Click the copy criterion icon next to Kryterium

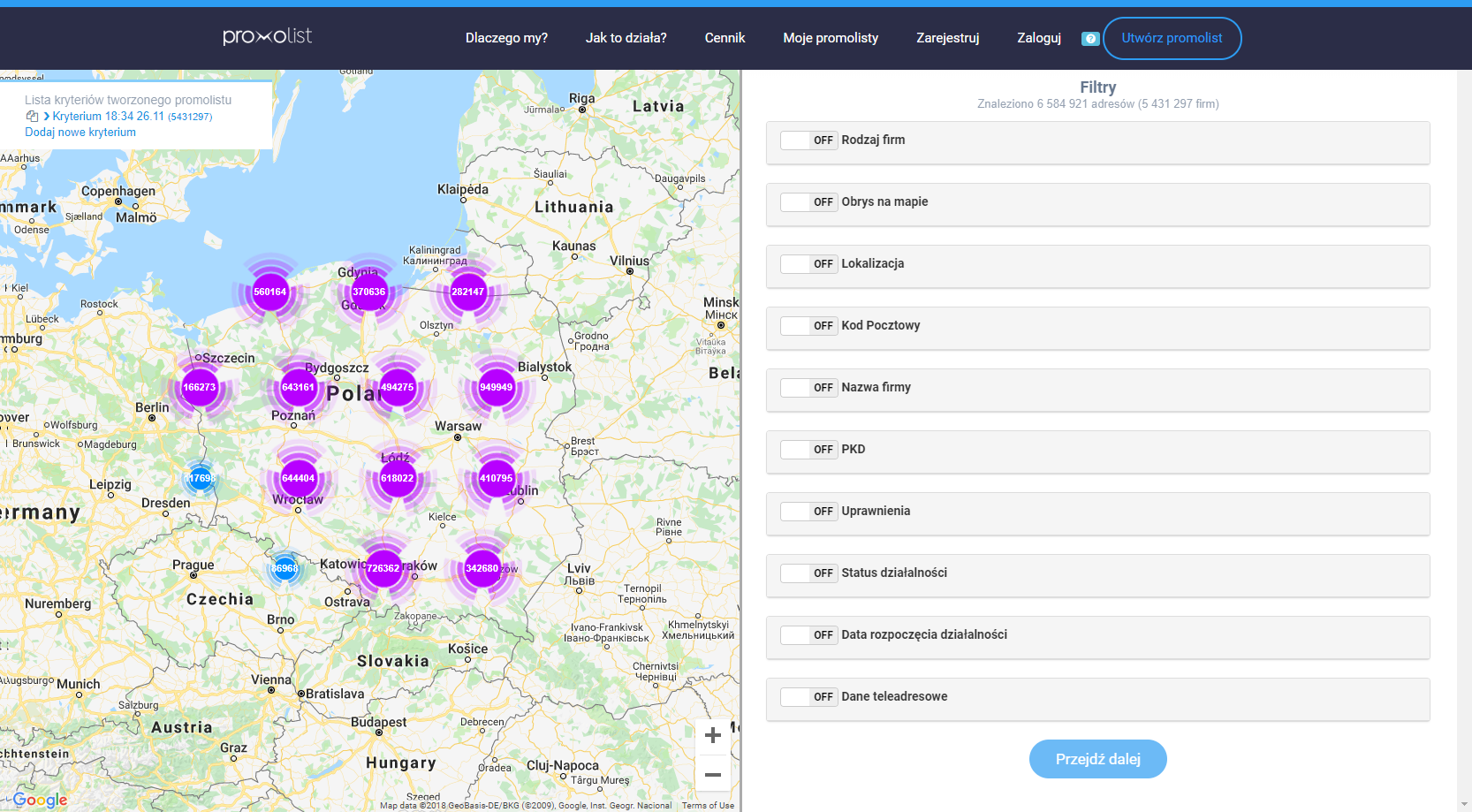coord(31,116)
